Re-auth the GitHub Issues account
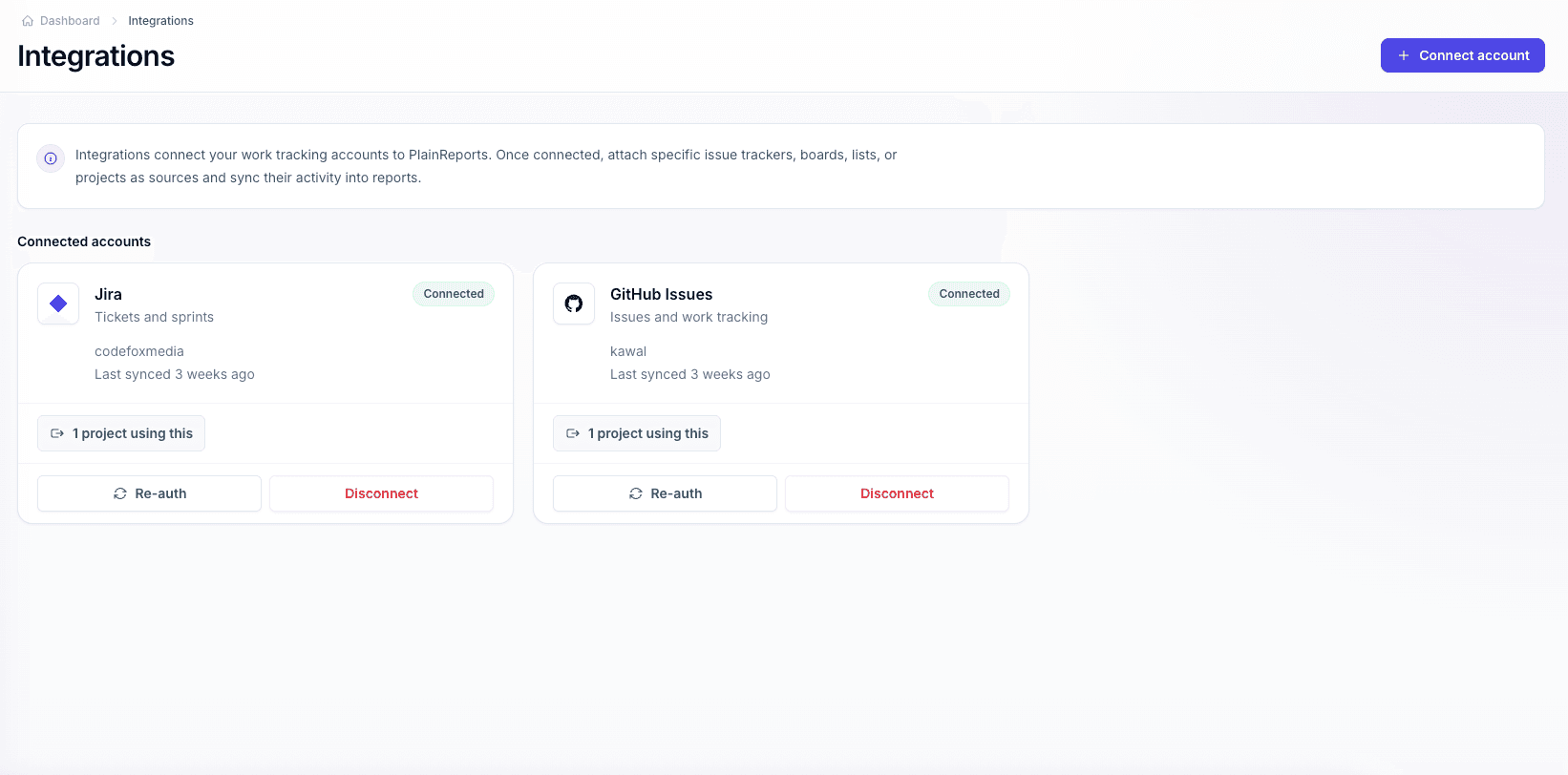 point(665,493)
